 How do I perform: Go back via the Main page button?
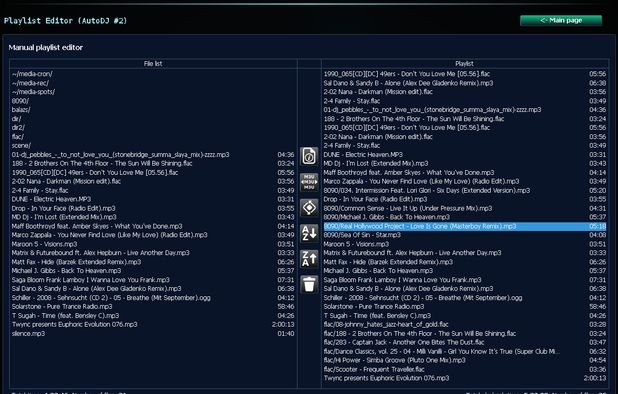click(x=561, y=20)
